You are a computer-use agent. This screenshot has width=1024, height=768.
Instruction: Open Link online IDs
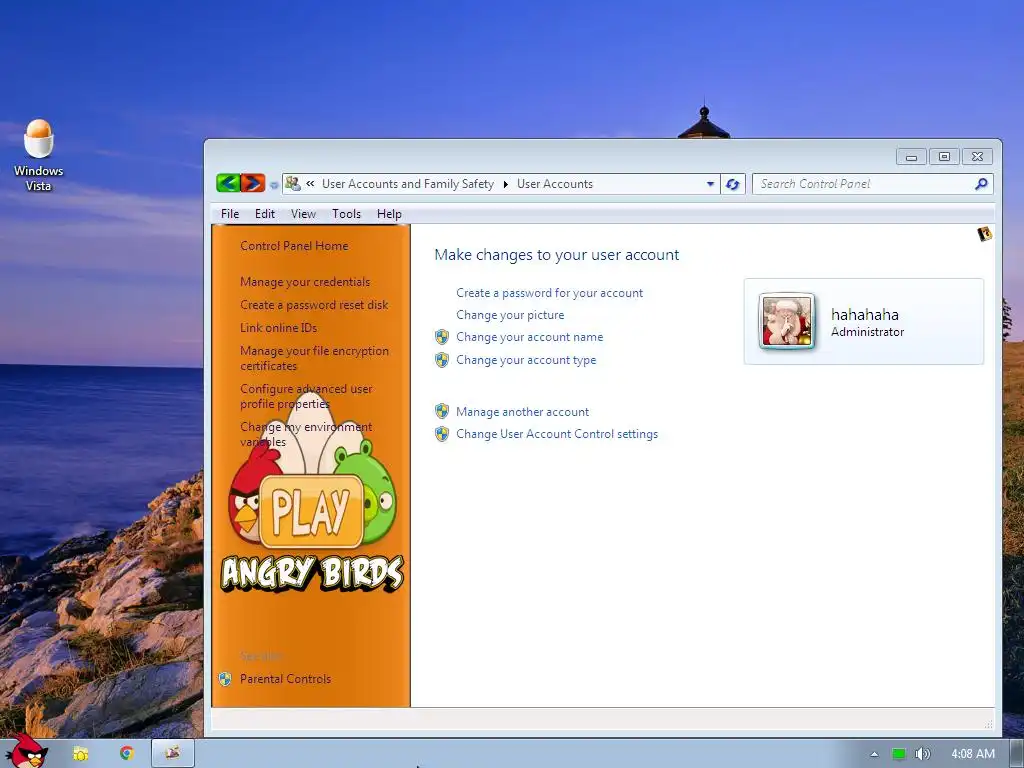point(278,327)
